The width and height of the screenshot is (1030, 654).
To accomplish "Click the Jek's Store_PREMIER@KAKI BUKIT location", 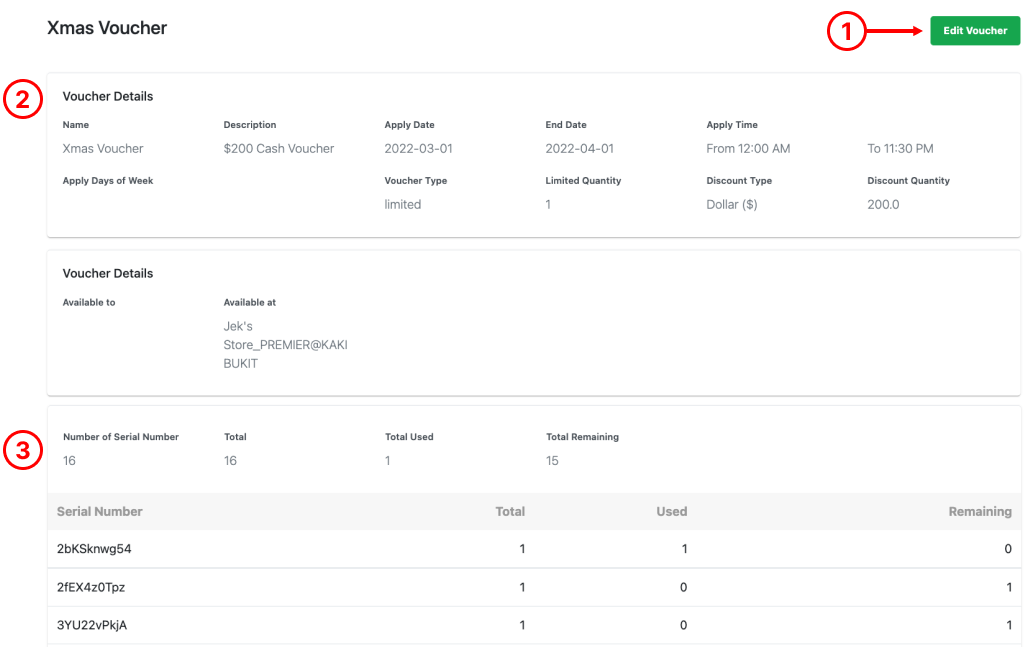I will pos(285,345).
